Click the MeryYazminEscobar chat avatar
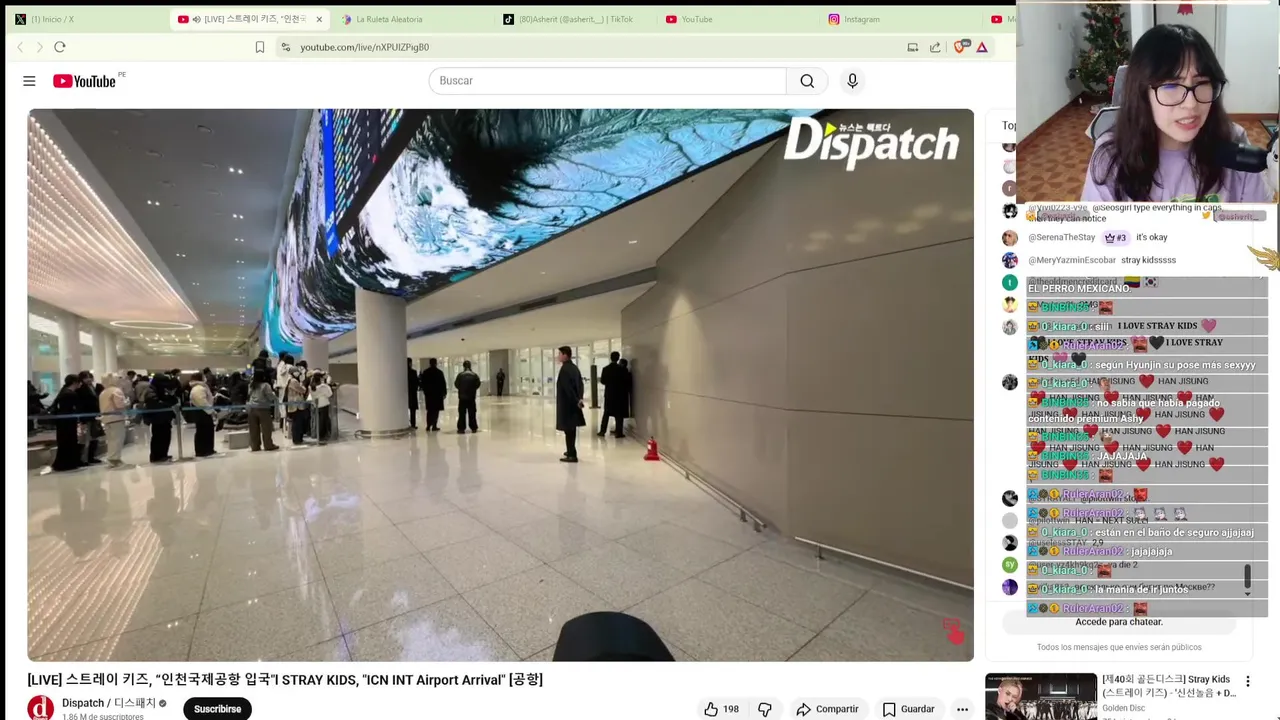 [1010, 260]
